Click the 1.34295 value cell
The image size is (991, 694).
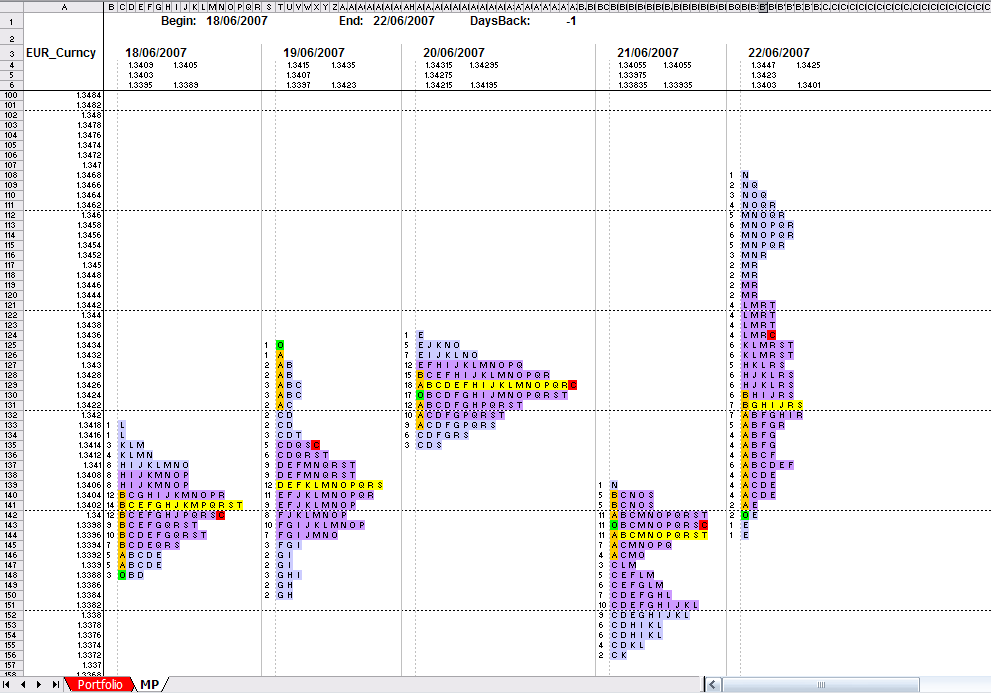pos(484,65)
